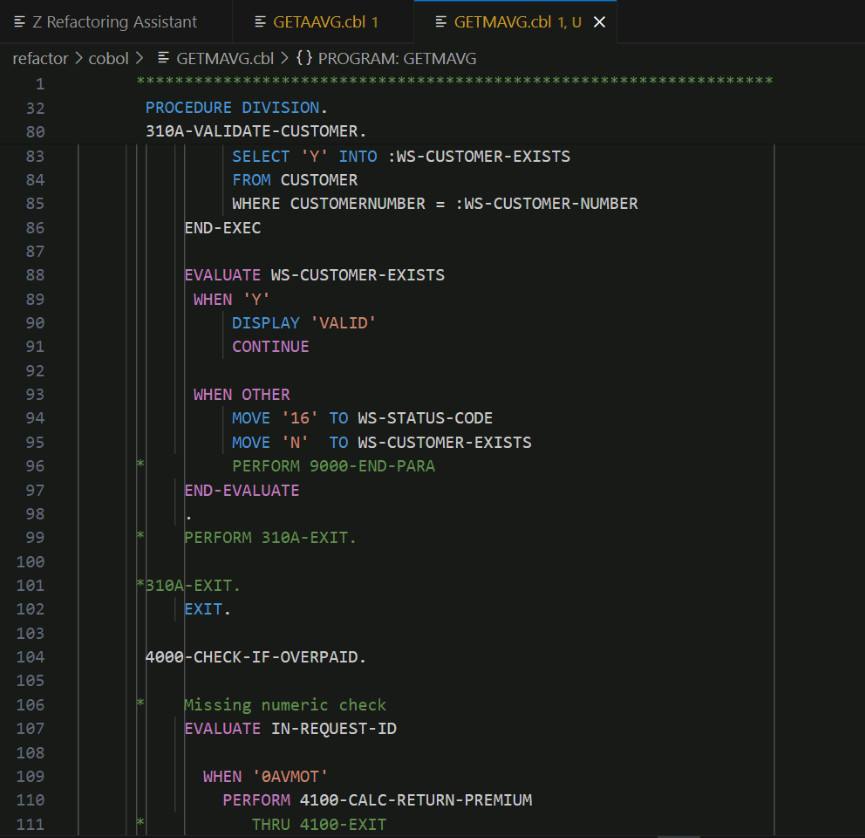Click EVALUATE IN-REQUEST-ID line

[x=290, y=729]
